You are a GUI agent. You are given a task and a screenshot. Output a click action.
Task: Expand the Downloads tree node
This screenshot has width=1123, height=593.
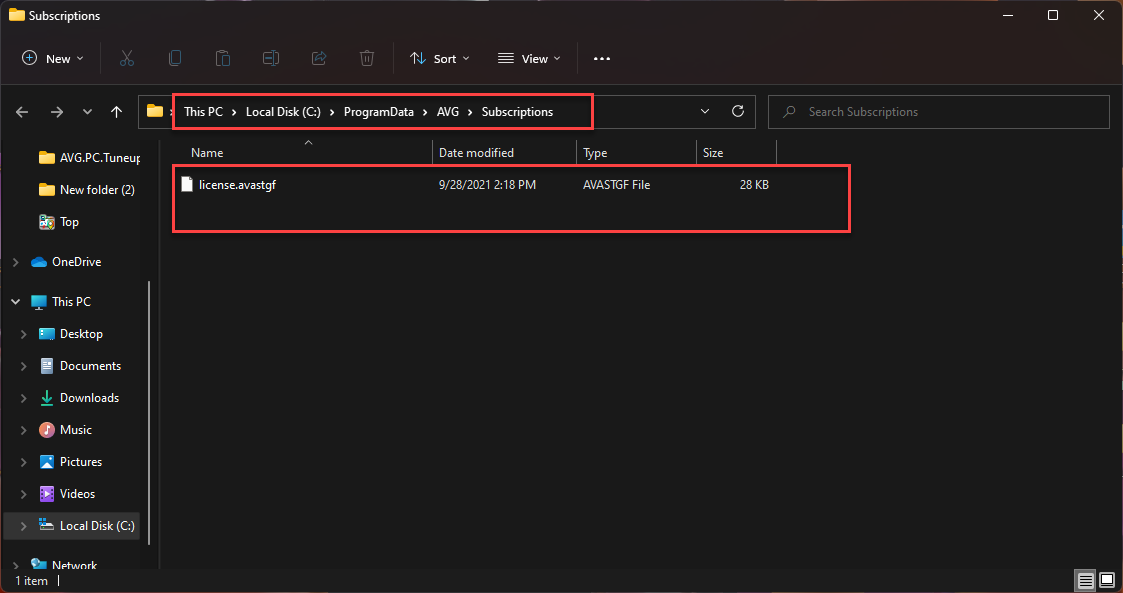coord(24,398)
